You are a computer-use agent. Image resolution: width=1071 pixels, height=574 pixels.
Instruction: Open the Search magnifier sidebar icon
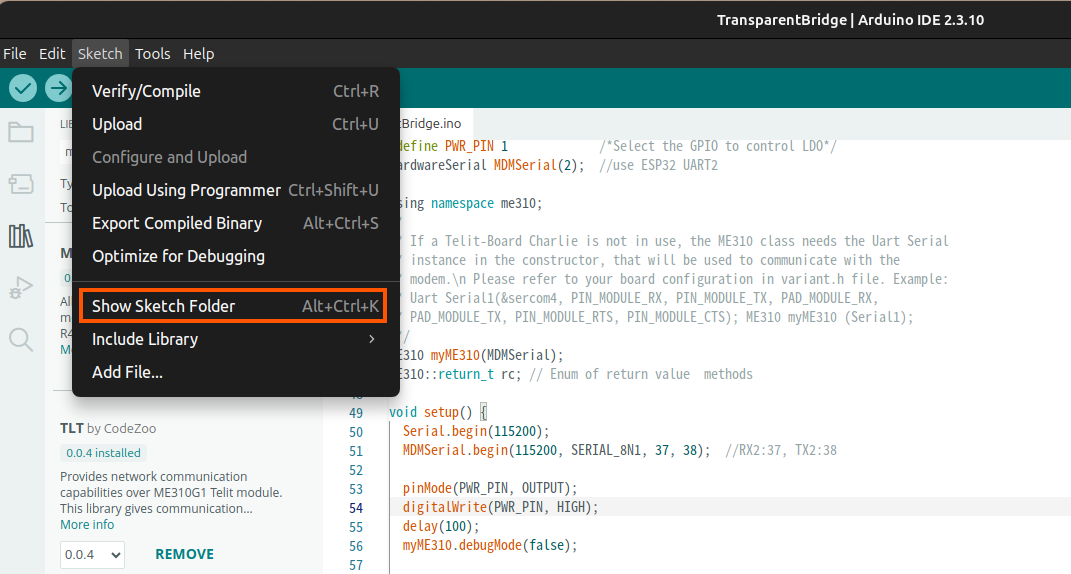pyautogui.click(x=20, y=339)
